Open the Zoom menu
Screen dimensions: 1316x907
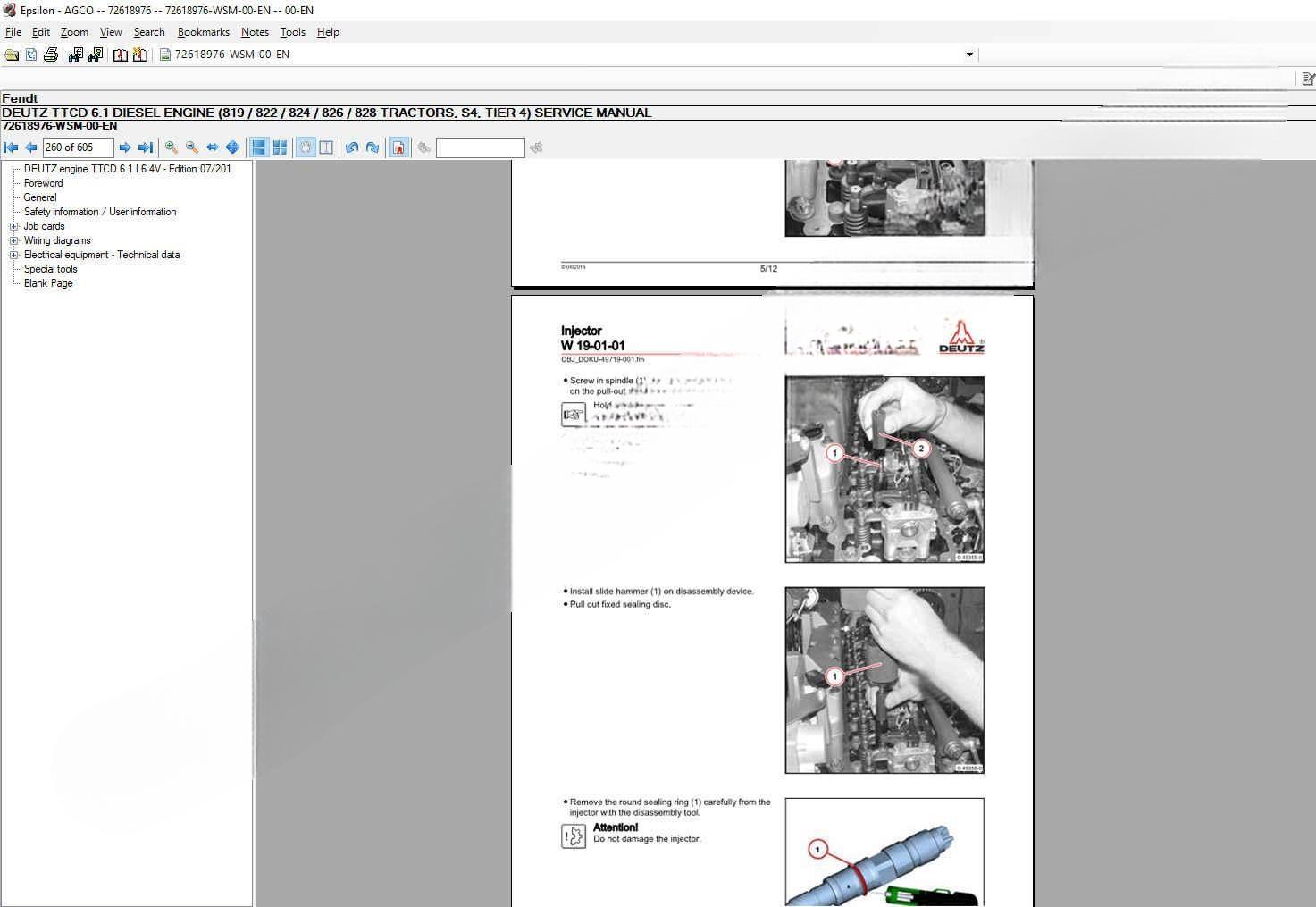click(x=74, y=32)
